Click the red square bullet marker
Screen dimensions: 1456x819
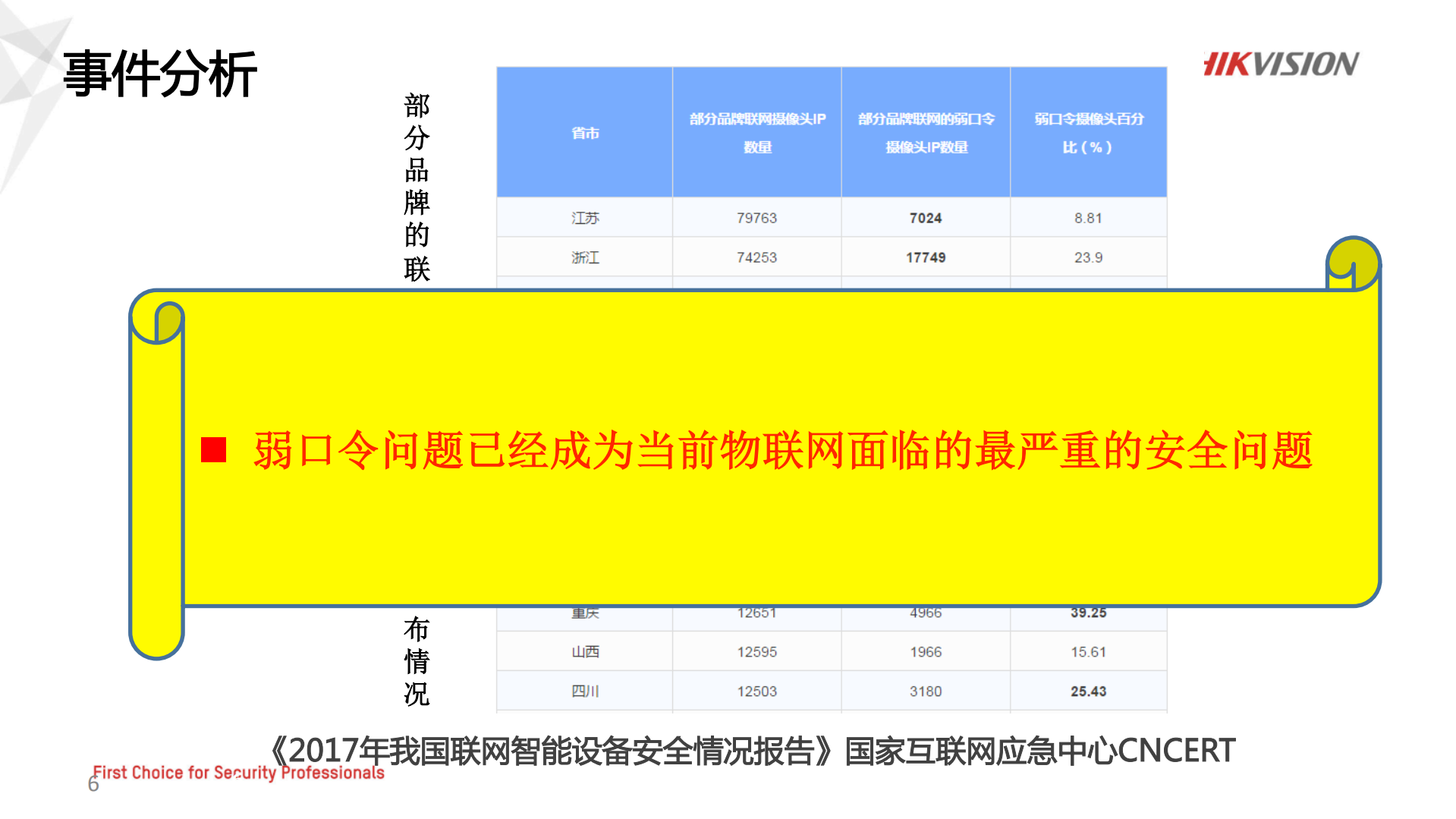click(x=215, y=450)
